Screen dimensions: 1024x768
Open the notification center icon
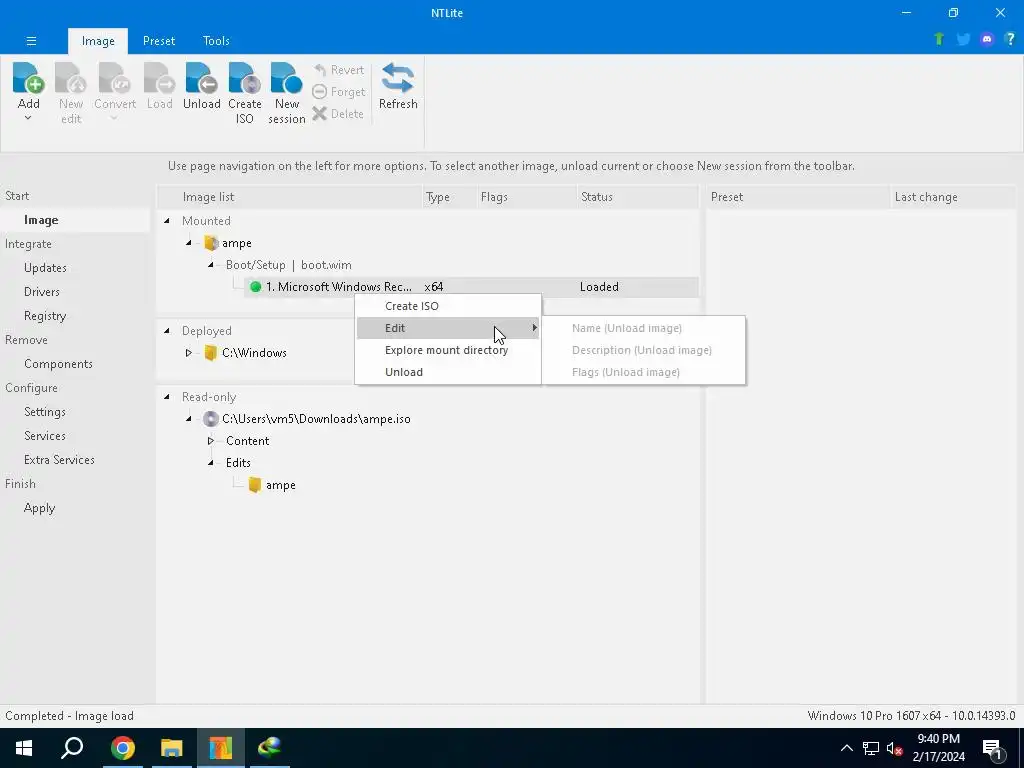point(993,748)
